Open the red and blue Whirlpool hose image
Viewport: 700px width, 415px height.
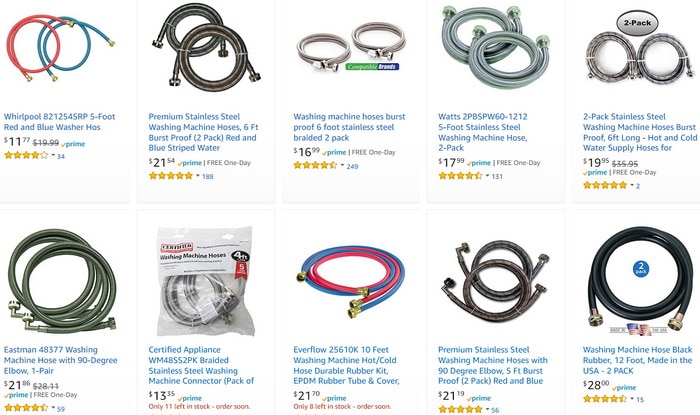[60, 49]
